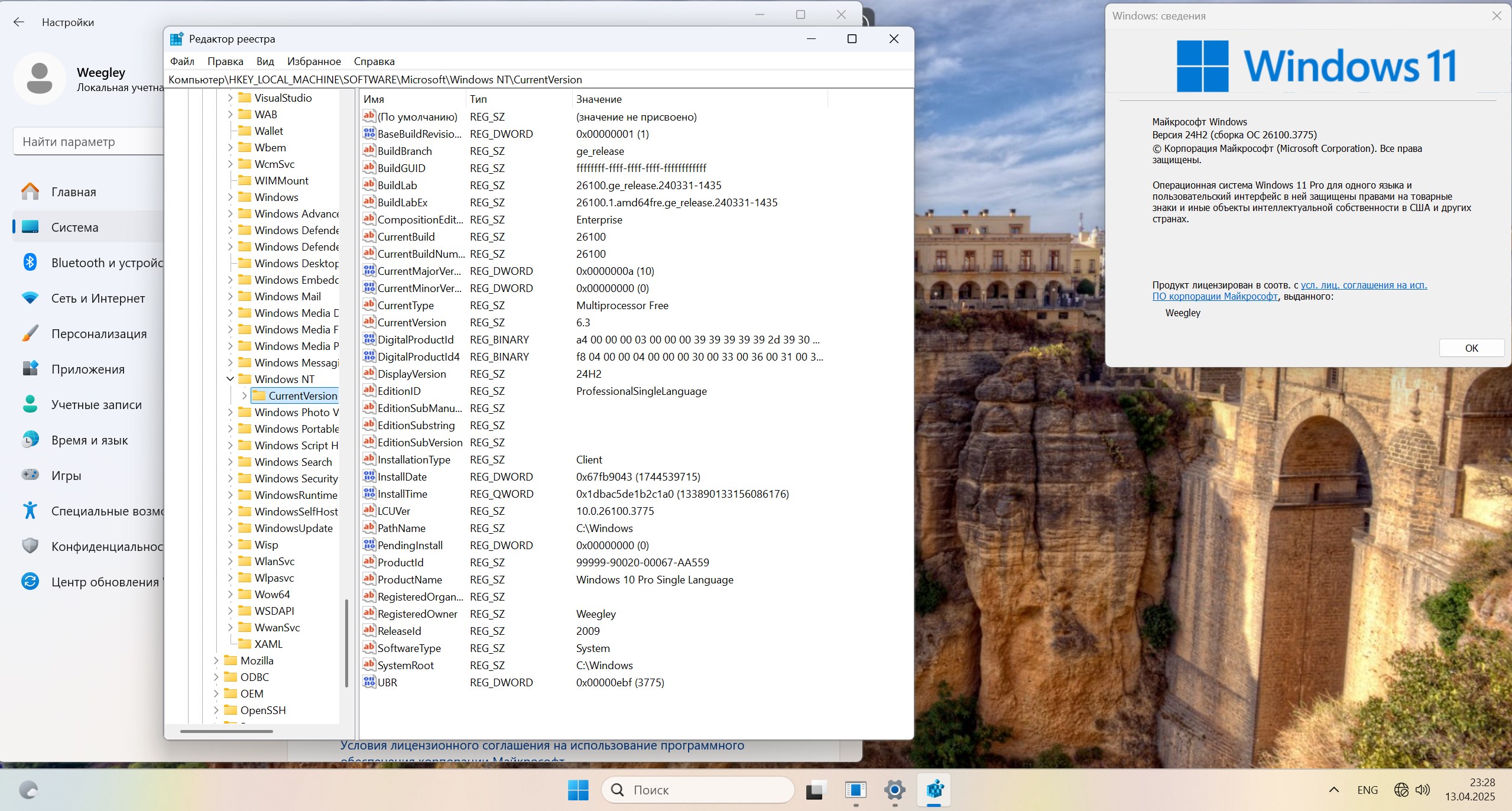The width and height of the screenshot is (1512, 811).
Task: Click the Weegley user avatar icon
Action: point(39,77)
